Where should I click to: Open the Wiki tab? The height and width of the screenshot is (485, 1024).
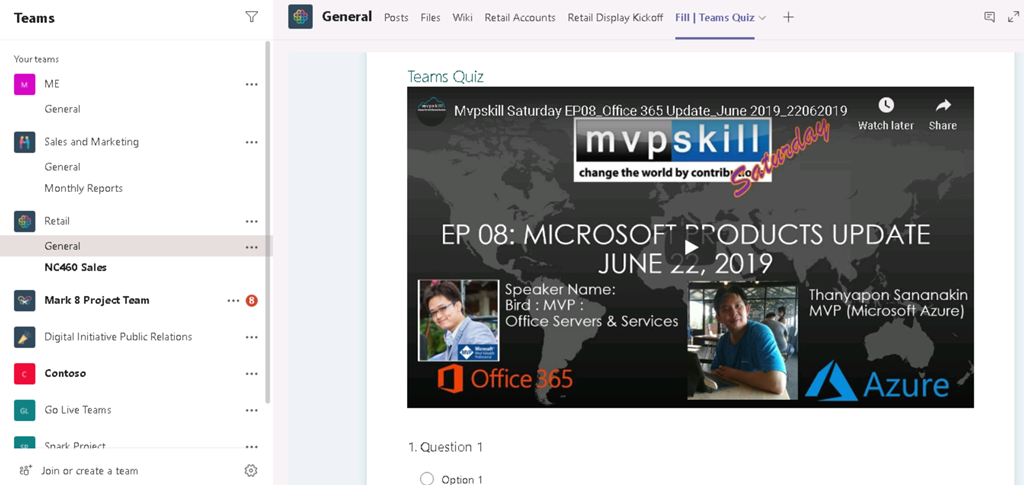pyautogui.click(x=462, y=18)
